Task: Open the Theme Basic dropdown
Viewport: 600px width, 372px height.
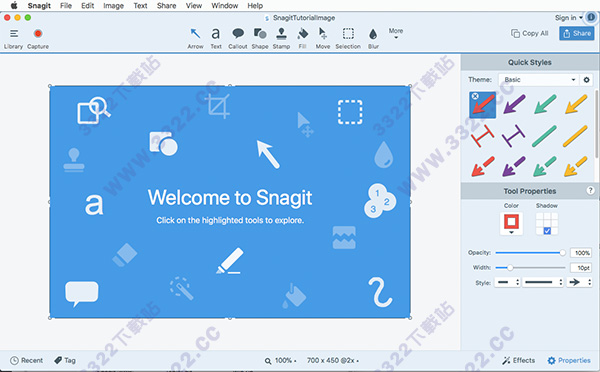Action: (x=538, y=80)
